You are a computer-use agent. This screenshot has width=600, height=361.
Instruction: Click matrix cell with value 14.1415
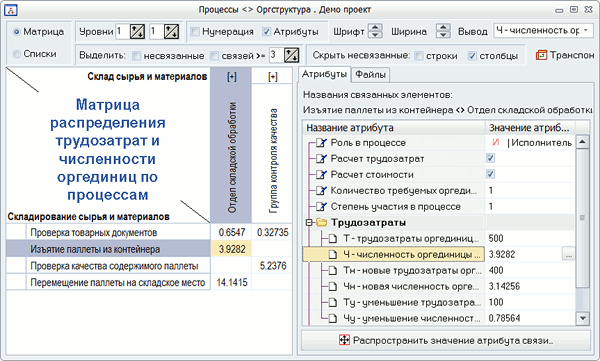point(232,283)
